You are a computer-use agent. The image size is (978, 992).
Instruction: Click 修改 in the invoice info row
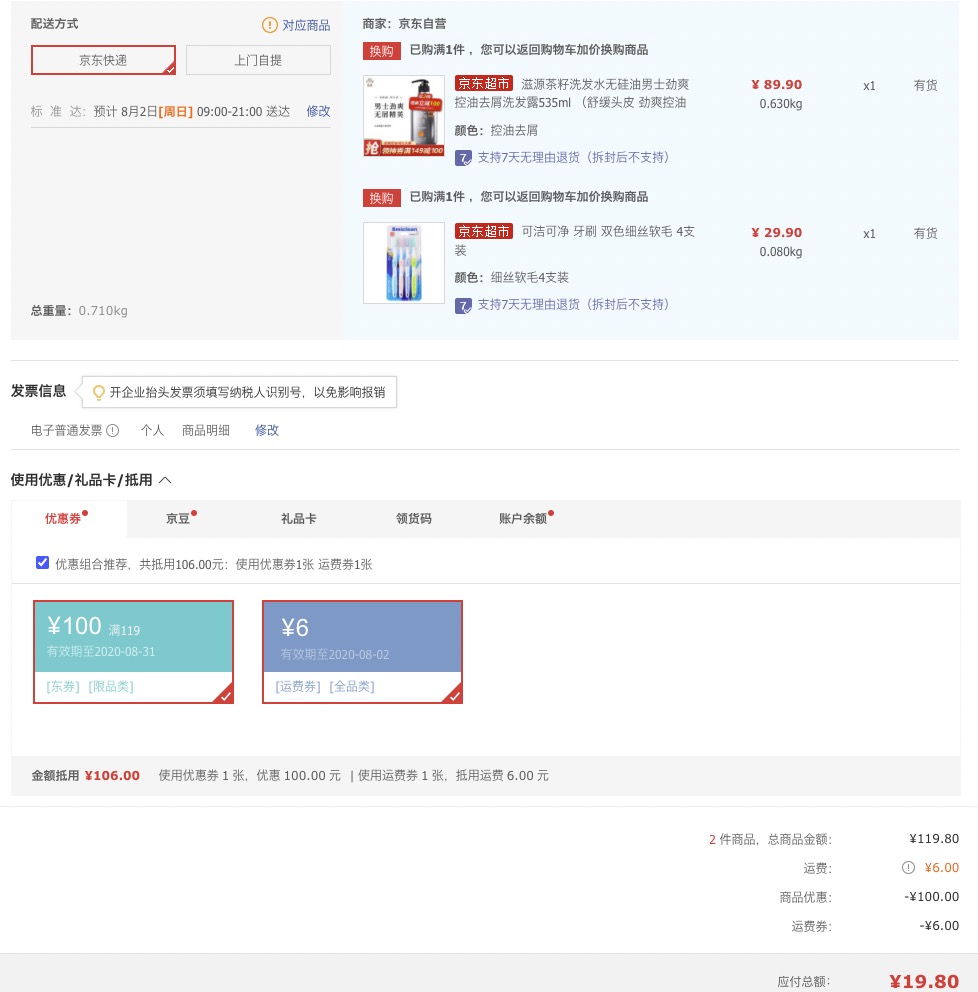coord(267,430)
